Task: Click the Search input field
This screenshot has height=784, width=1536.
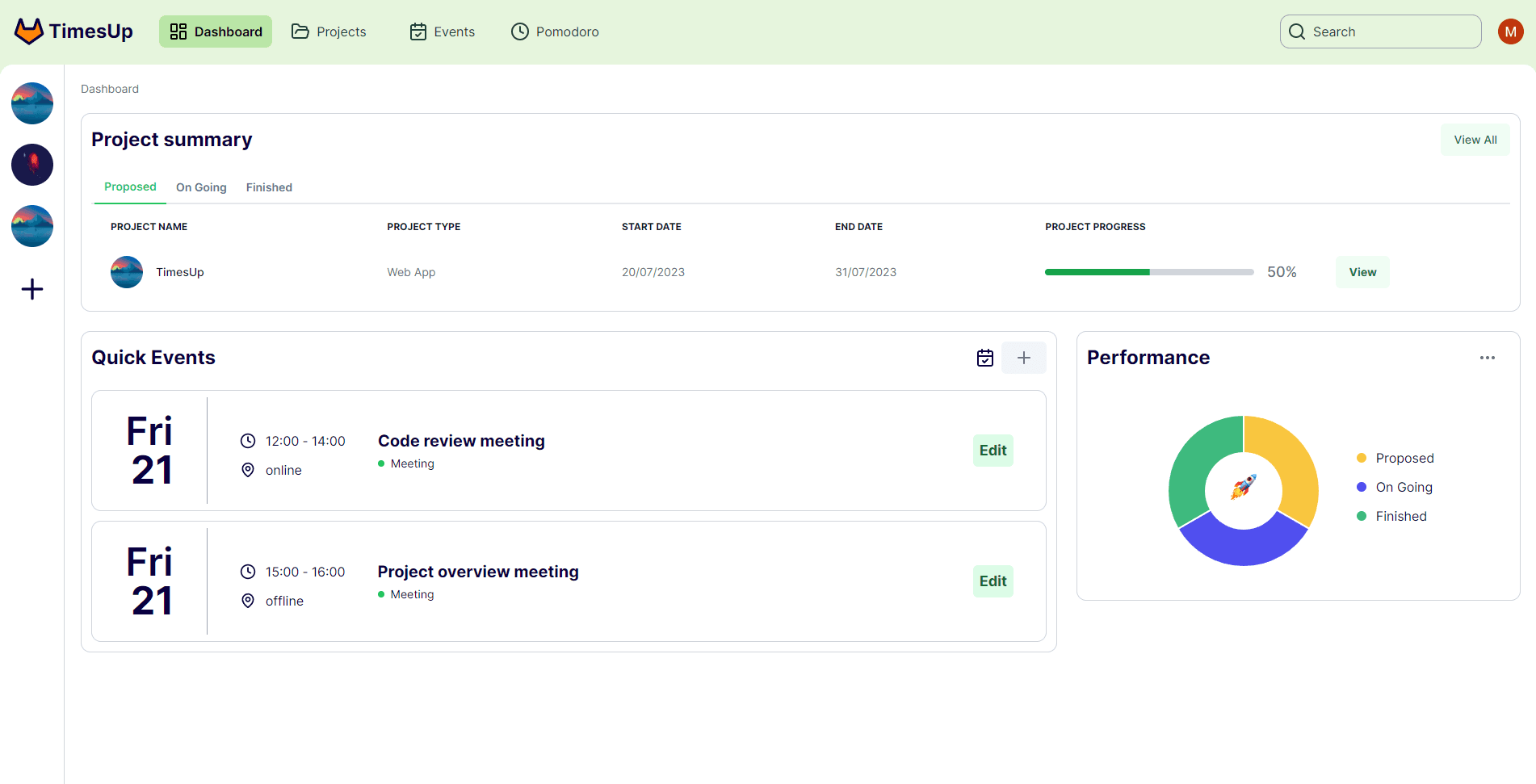Action: [1381, 31]
